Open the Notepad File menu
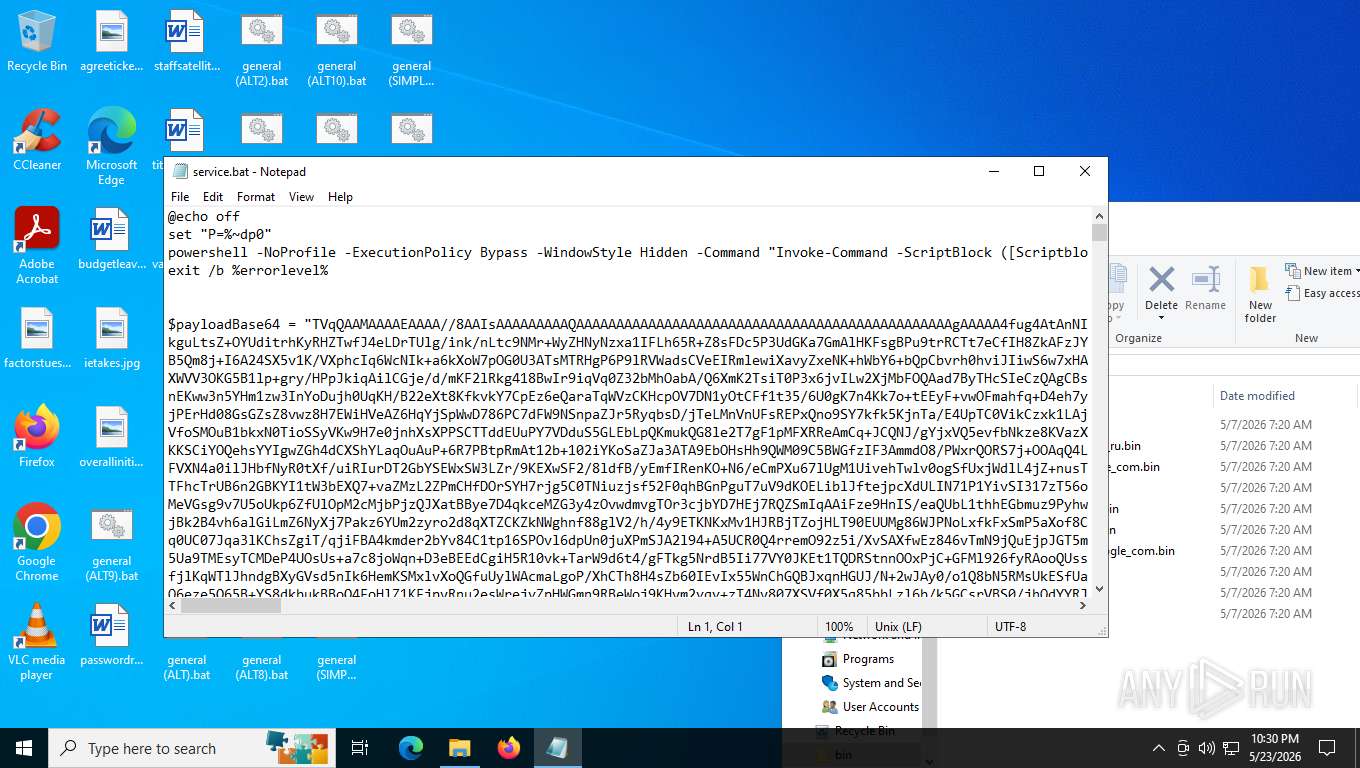This screenshot has width=1360, height=768. pos(180,197)
